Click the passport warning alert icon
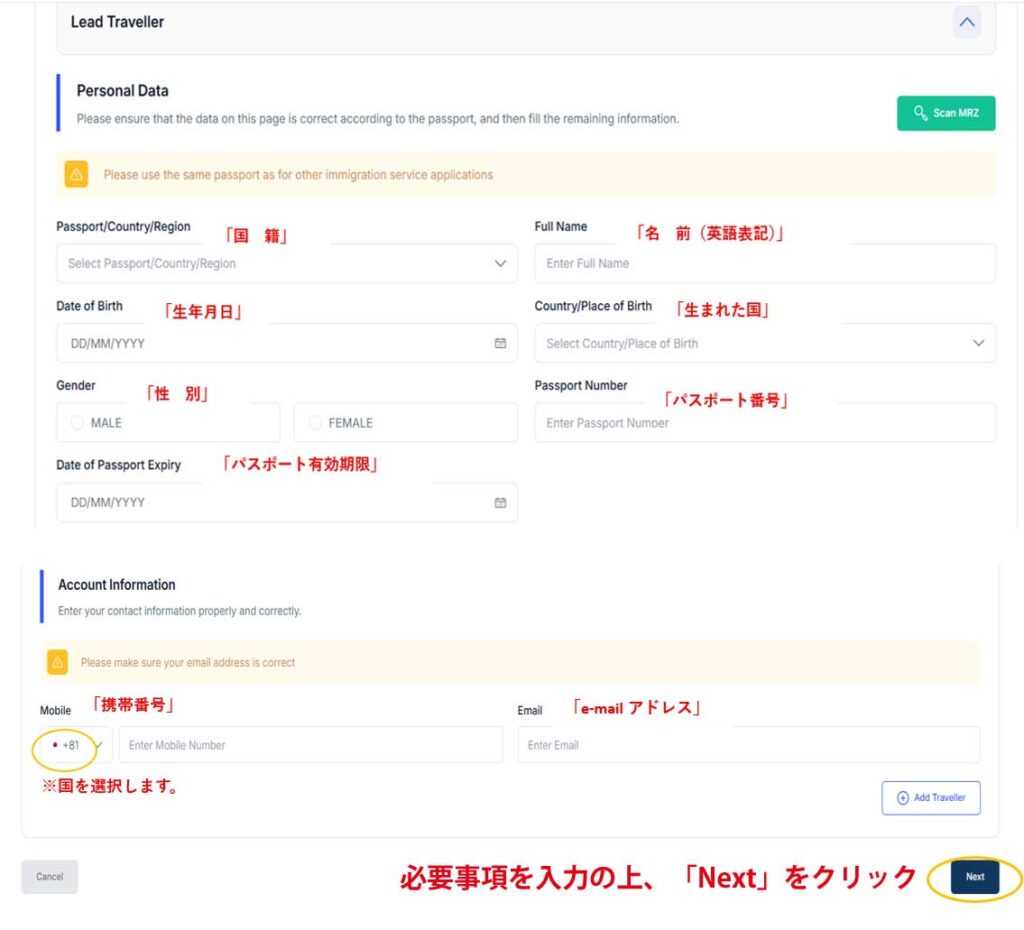This screenshot has height=930, width=1024. click(x=77, y=175)
